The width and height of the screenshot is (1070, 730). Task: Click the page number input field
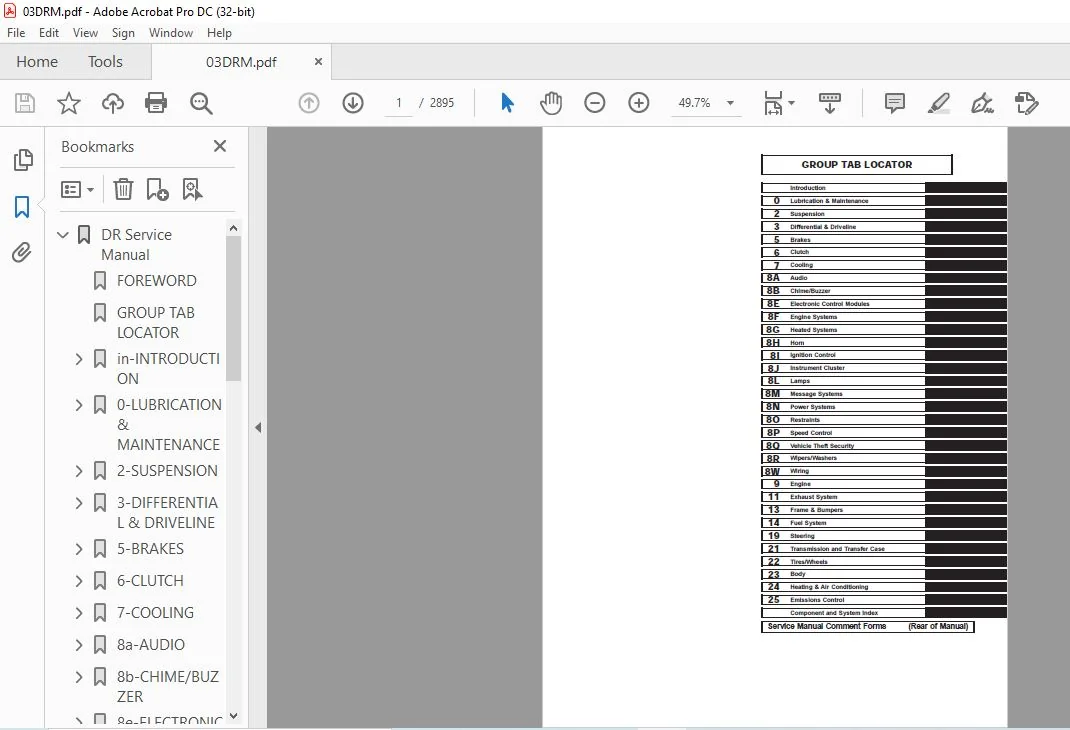399,103
